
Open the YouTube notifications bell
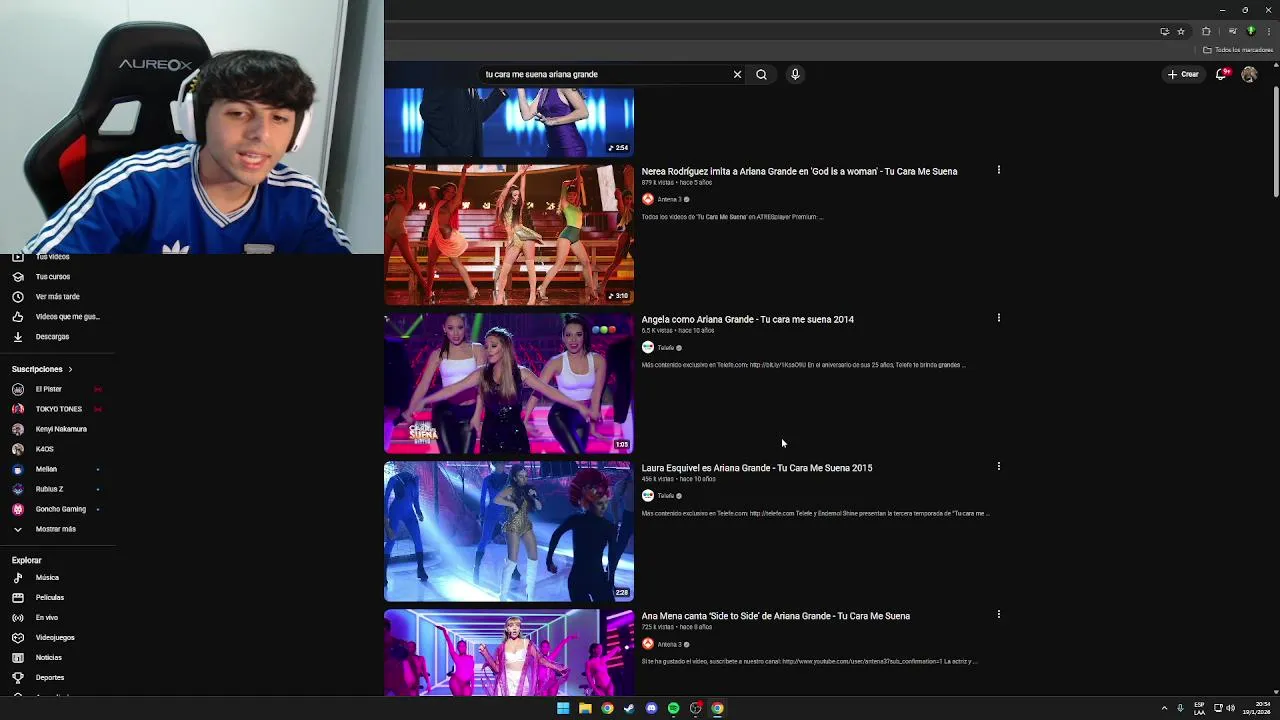pos(1221,74)
